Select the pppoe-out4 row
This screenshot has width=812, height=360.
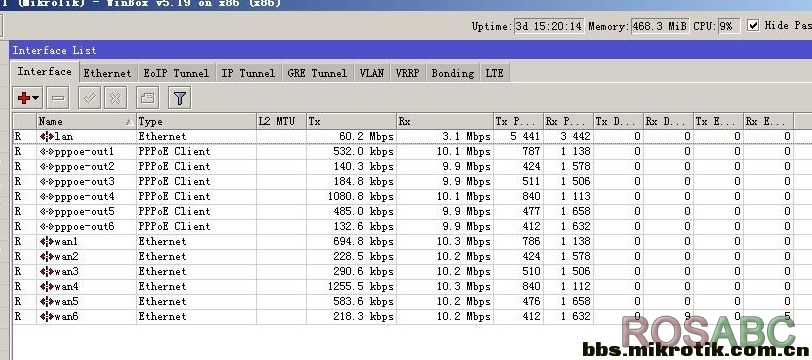pos(403,196)
